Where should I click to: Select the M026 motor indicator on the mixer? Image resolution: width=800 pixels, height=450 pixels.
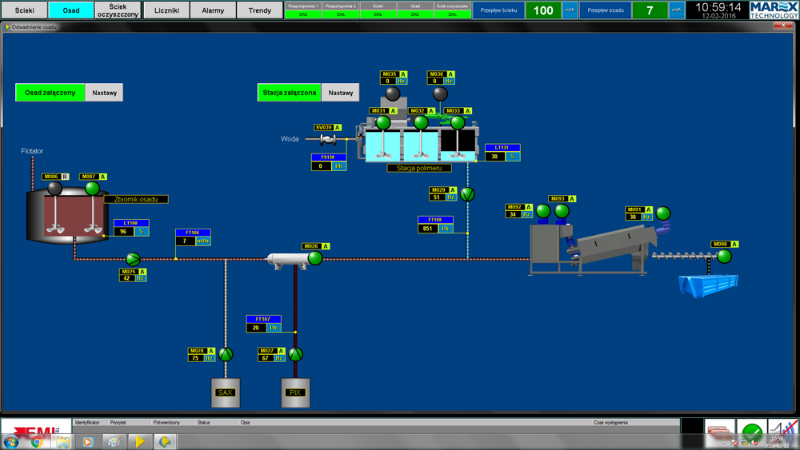point(315,258)
